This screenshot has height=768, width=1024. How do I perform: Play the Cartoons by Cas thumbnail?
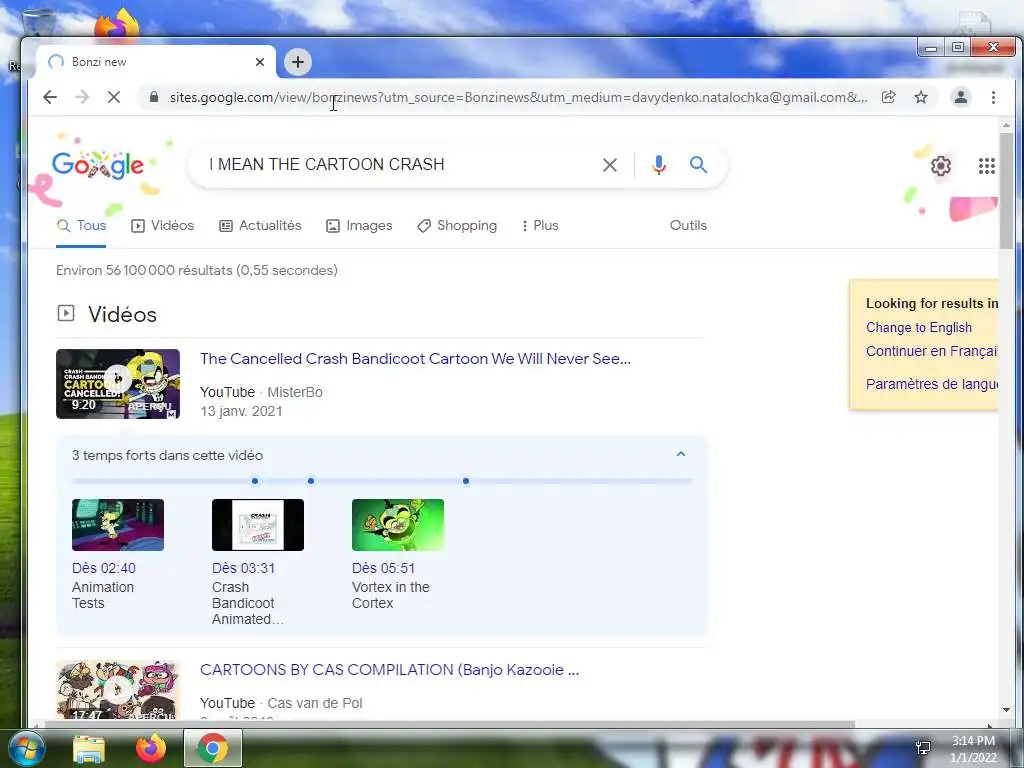[118, 690]
